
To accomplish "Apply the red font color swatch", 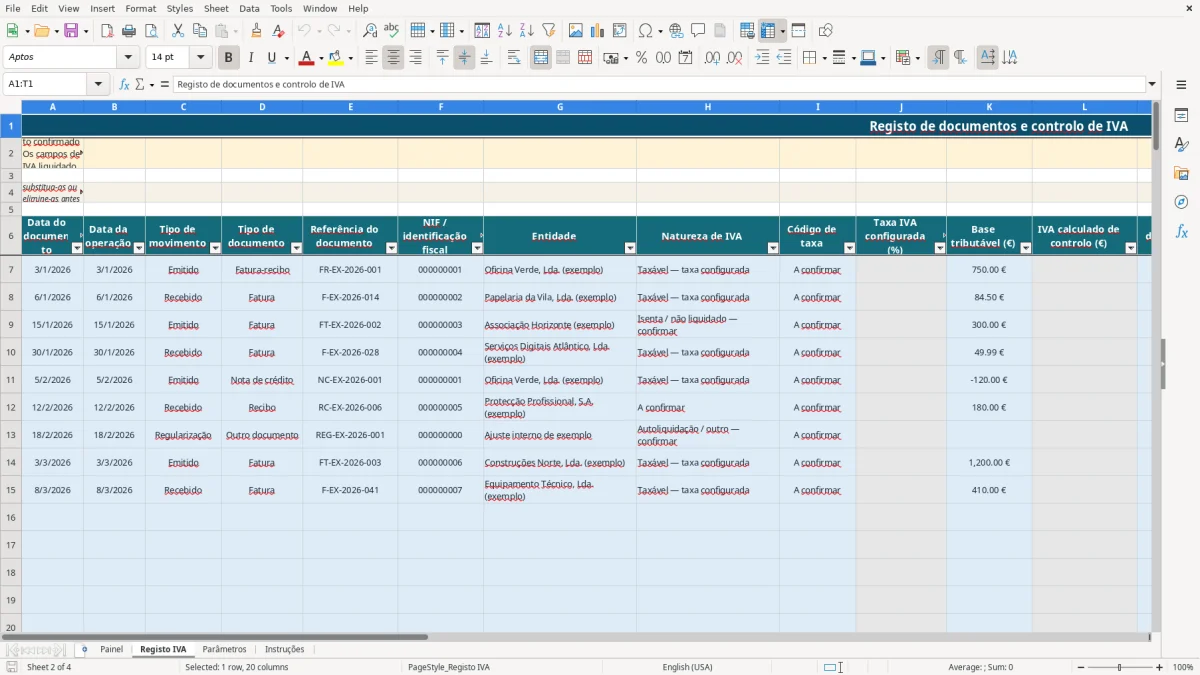I will pyautogui.click(x=307, y=58).
